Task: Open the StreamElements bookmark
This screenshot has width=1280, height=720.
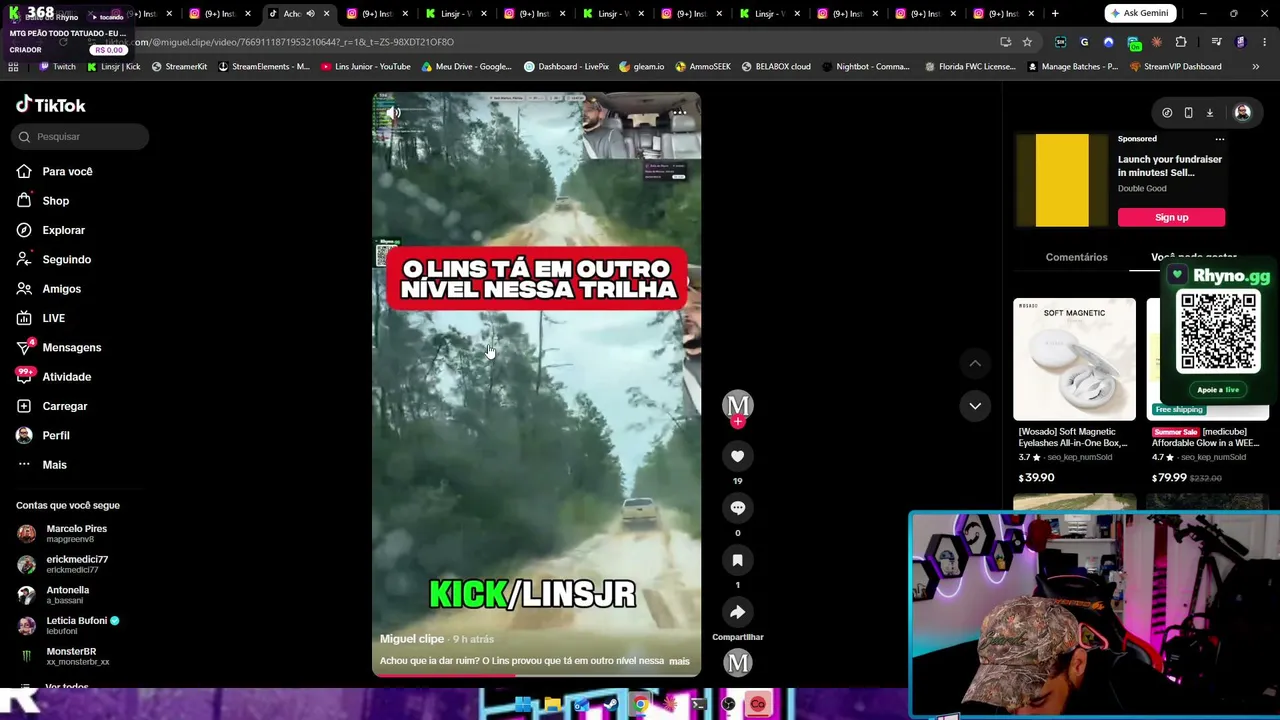Action: pos(264,67)
